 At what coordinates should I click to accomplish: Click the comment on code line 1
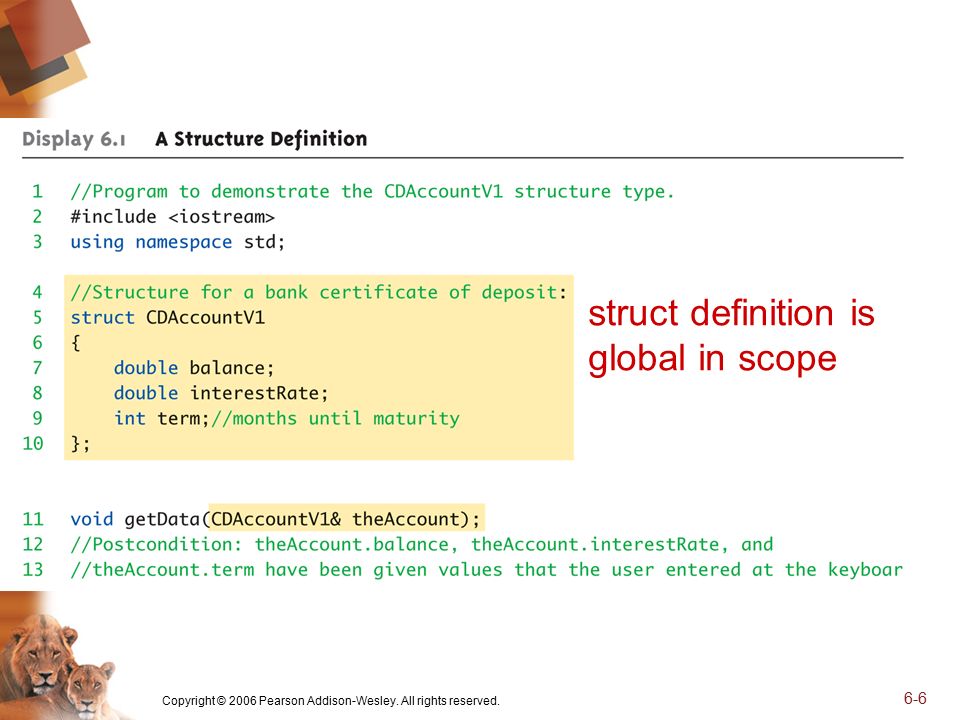(372, 192)
